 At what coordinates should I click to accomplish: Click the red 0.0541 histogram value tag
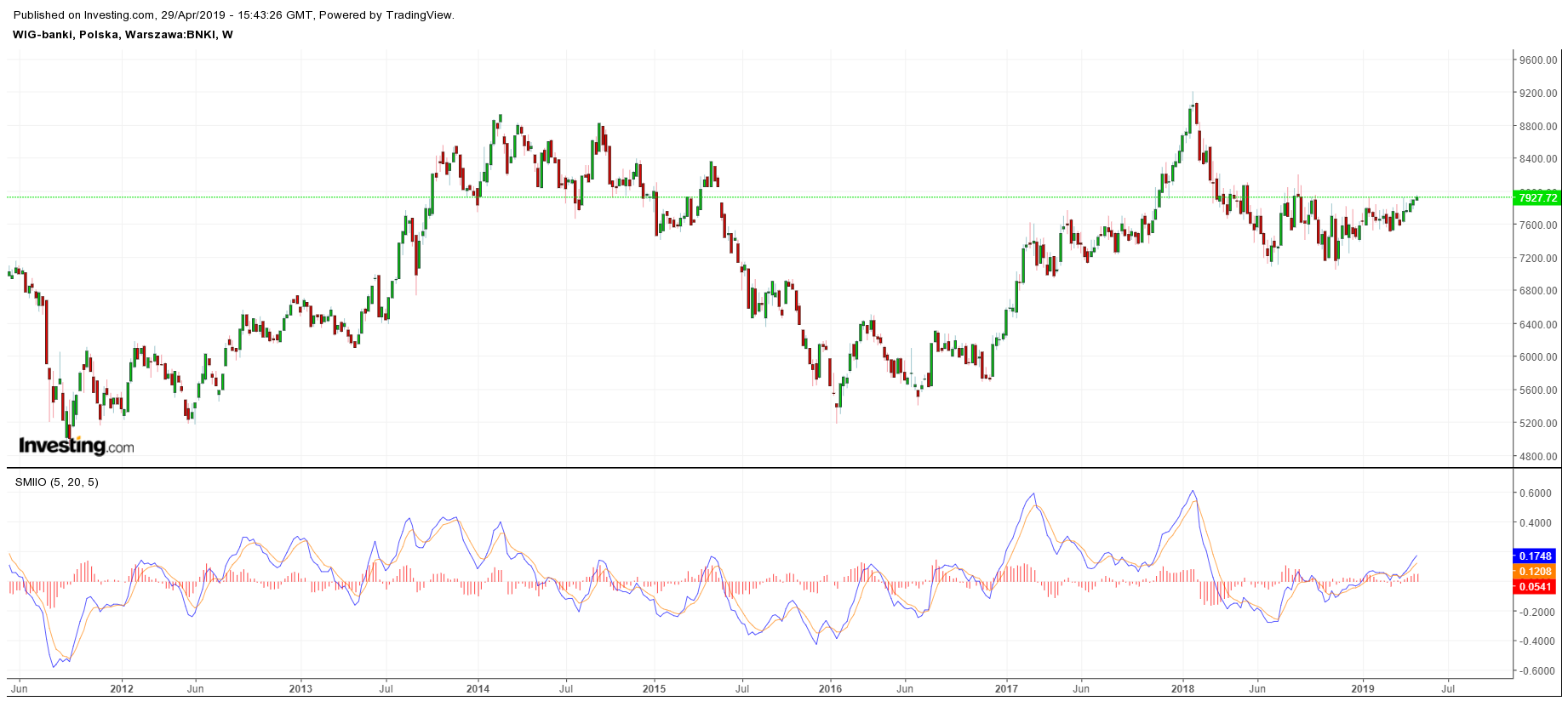coord(1536,587)
